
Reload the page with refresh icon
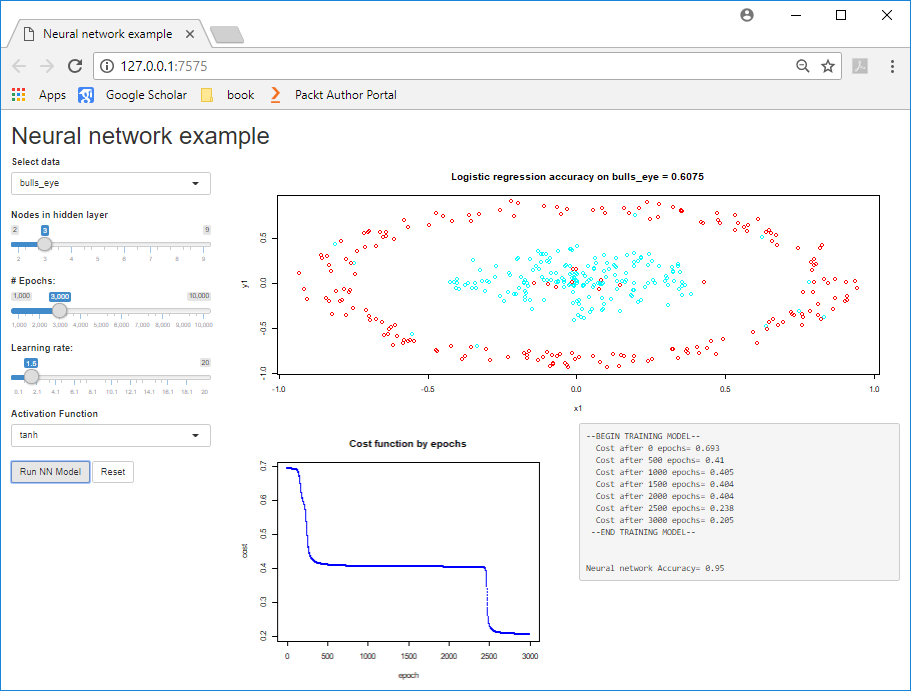point(74,66)
